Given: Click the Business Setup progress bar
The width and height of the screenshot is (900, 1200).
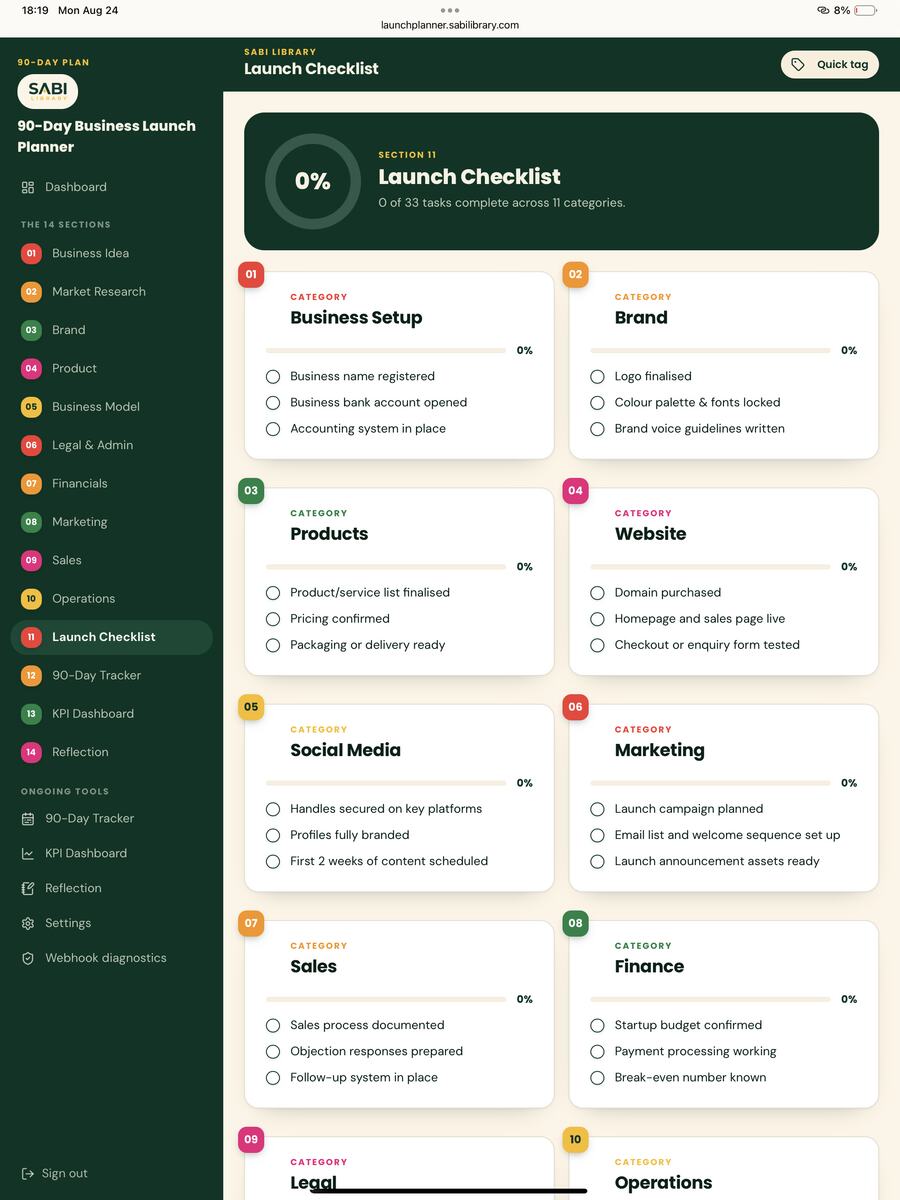Looking at the screenshot, I should [386, 351].
